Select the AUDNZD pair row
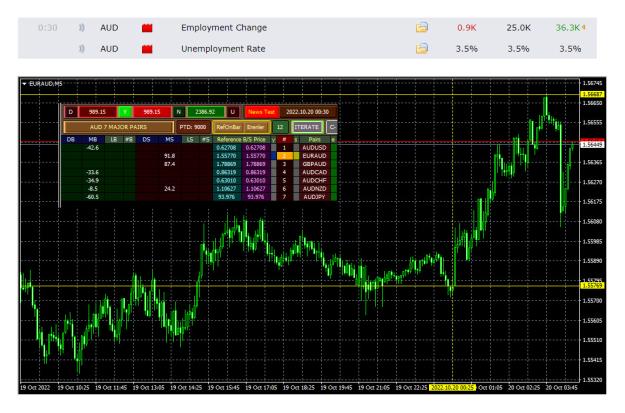The height and width of the screenshot is (413, 625). point(314,189)
